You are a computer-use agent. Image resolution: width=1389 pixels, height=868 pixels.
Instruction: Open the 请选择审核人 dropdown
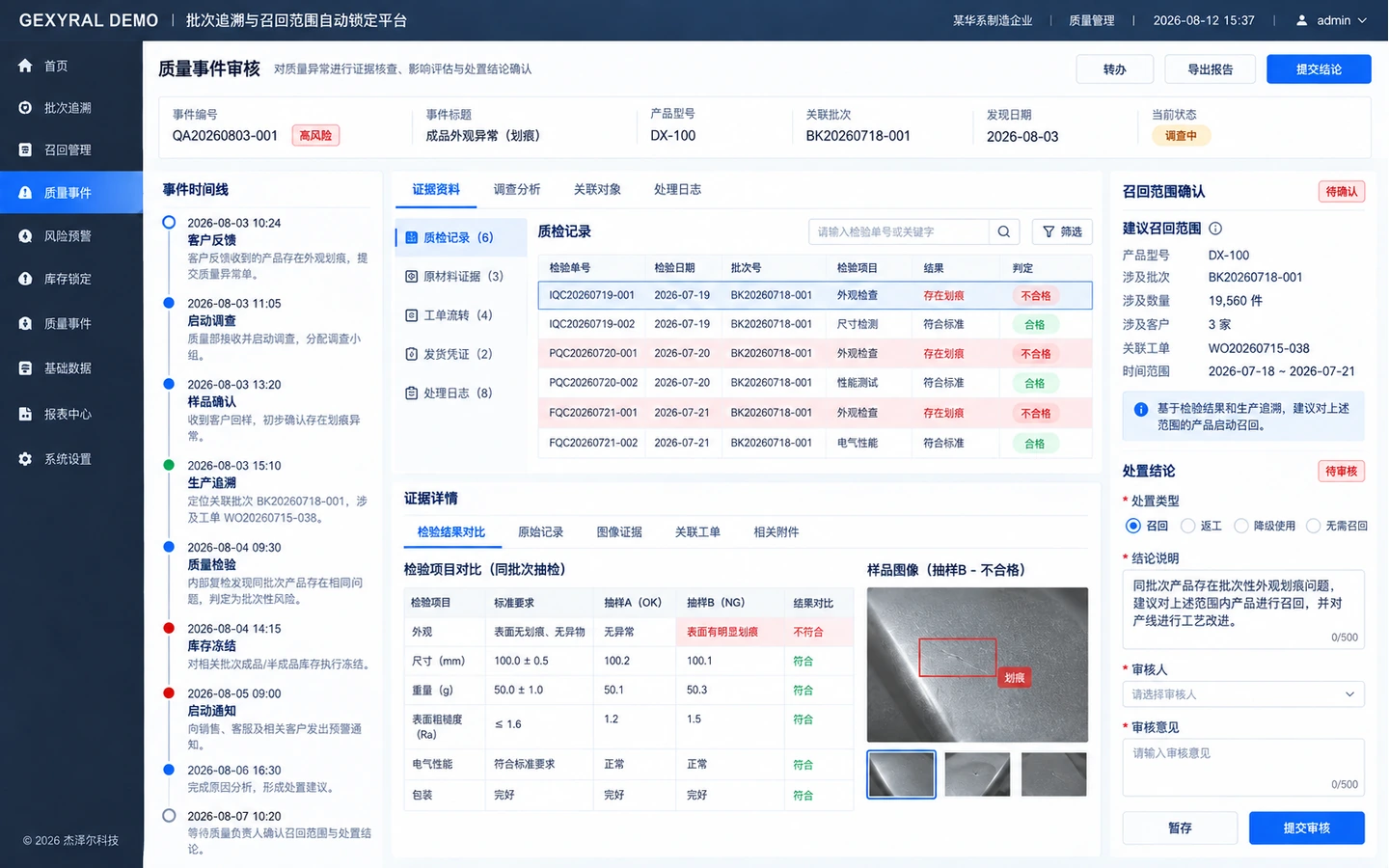[x=1243, y=694]
